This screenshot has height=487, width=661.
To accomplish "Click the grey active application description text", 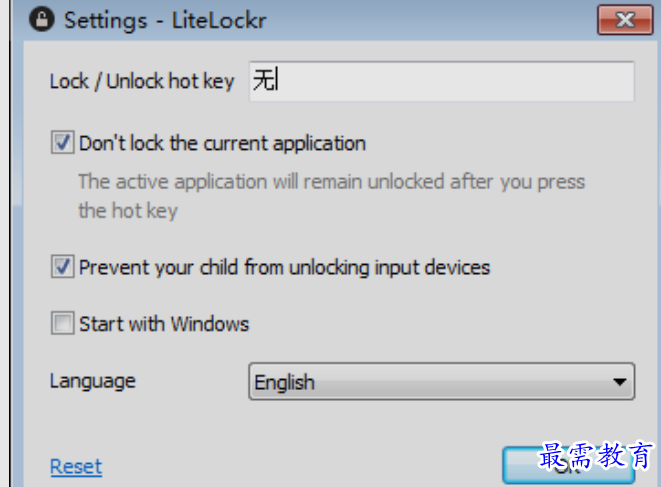I will click(332, 196).
